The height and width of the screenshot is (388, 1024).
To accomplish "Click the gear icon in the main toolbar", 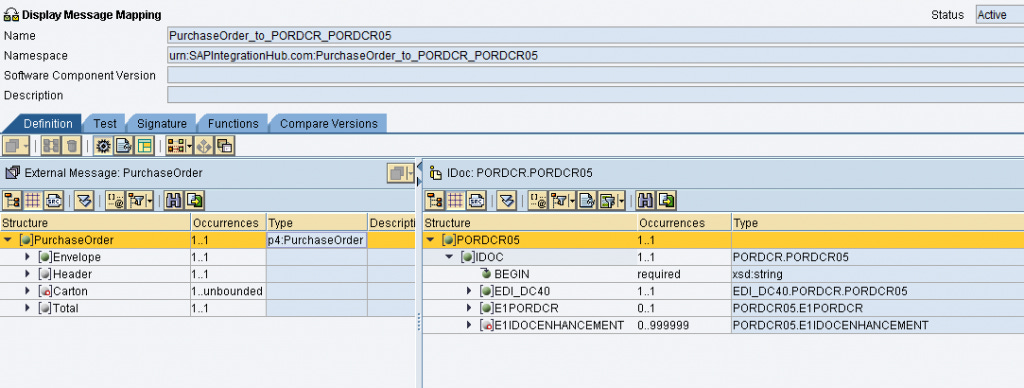I will [103, 146].
